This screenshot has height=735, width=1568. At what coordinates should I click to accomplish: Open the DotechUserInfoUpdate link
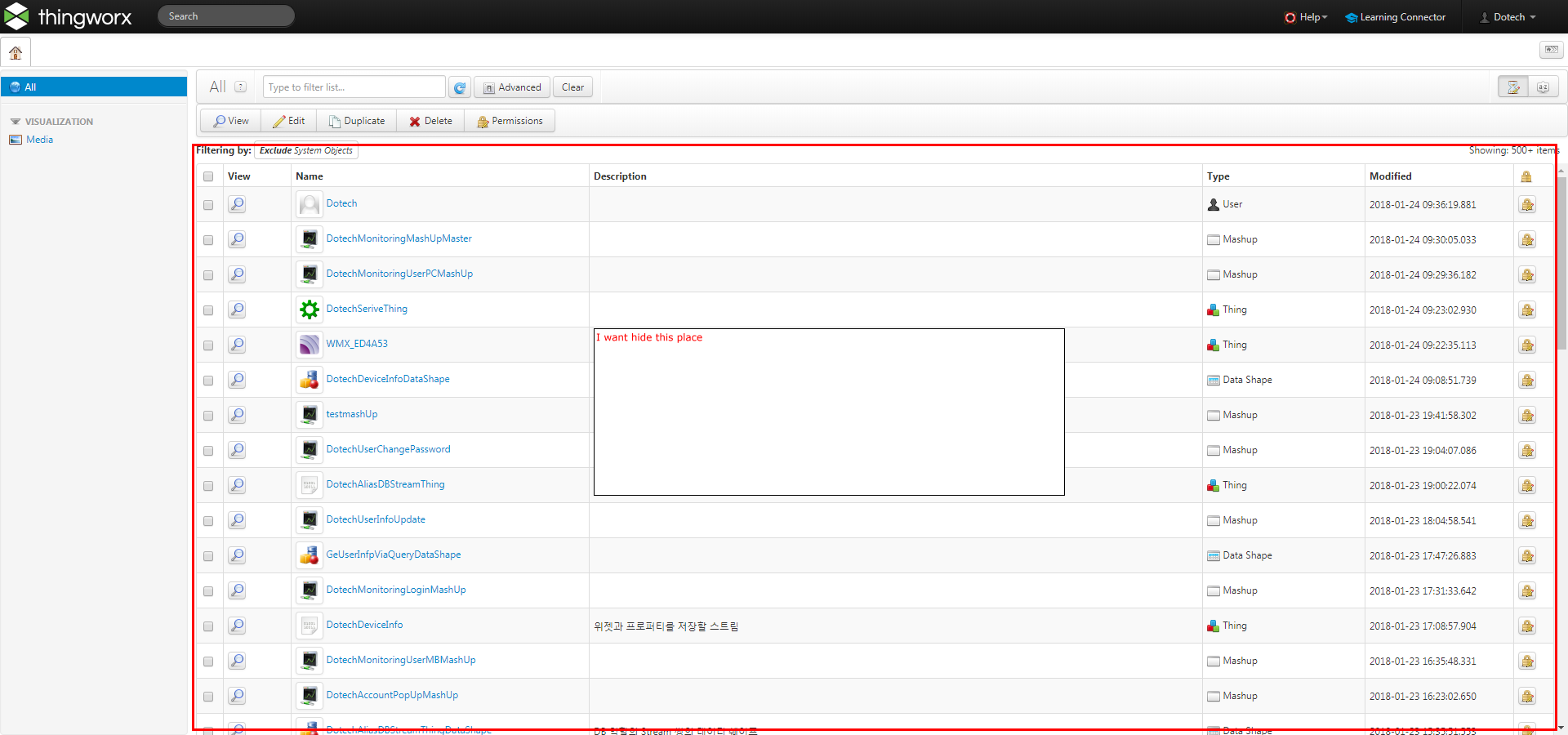click(x=376, y=519)
